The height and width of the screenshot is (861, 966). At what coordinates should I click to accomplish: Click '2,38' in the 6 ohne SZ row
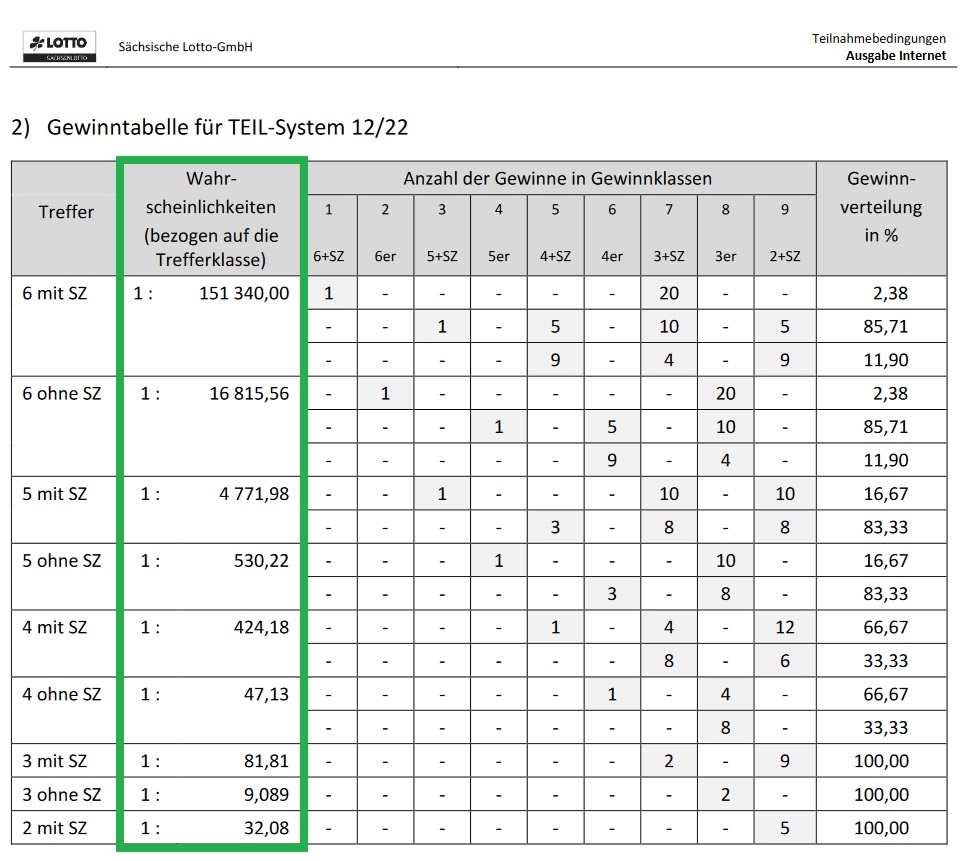click(890, 394)
